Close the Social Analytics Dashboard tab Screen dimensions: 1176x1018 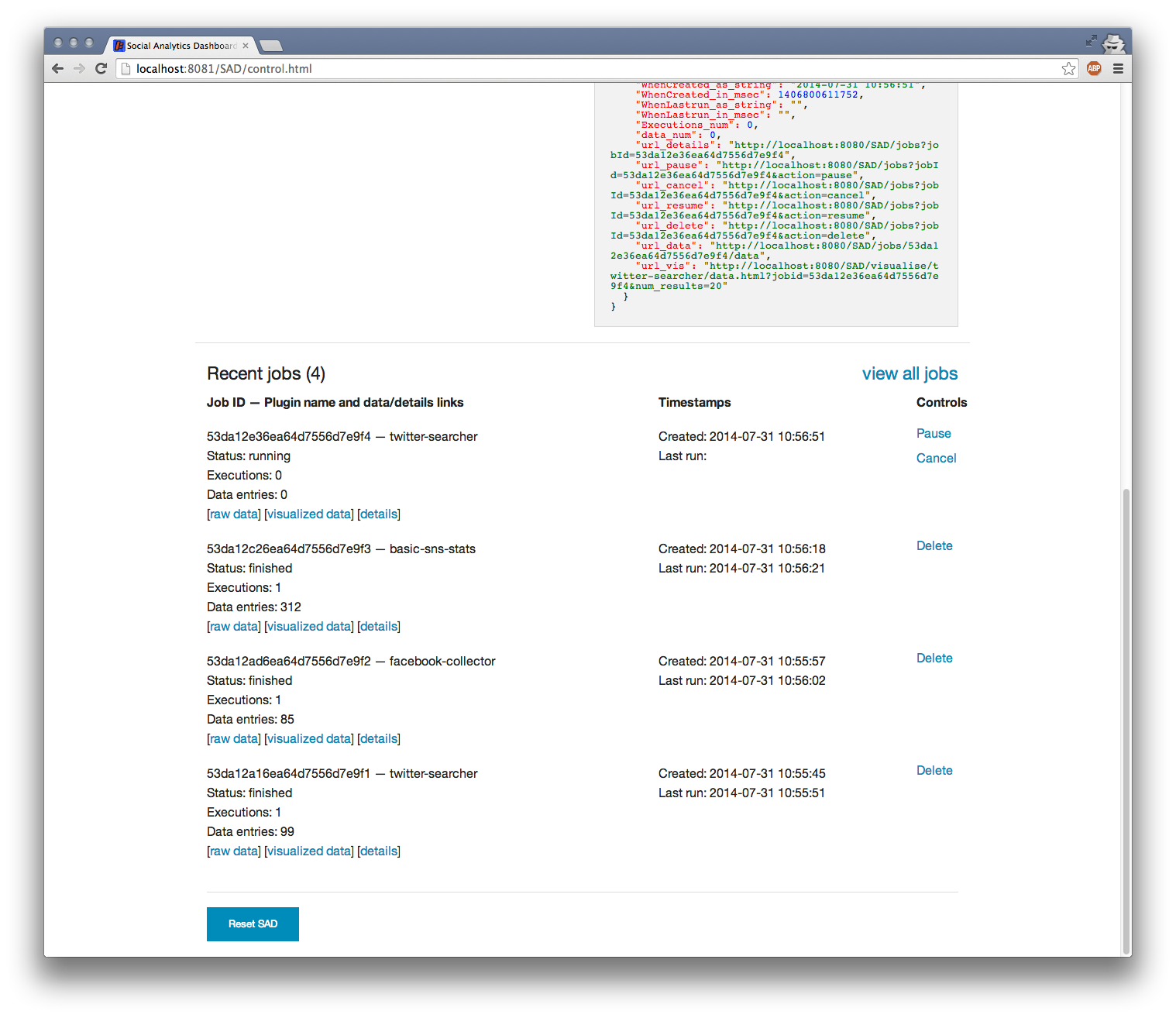(x=246, y=46)
